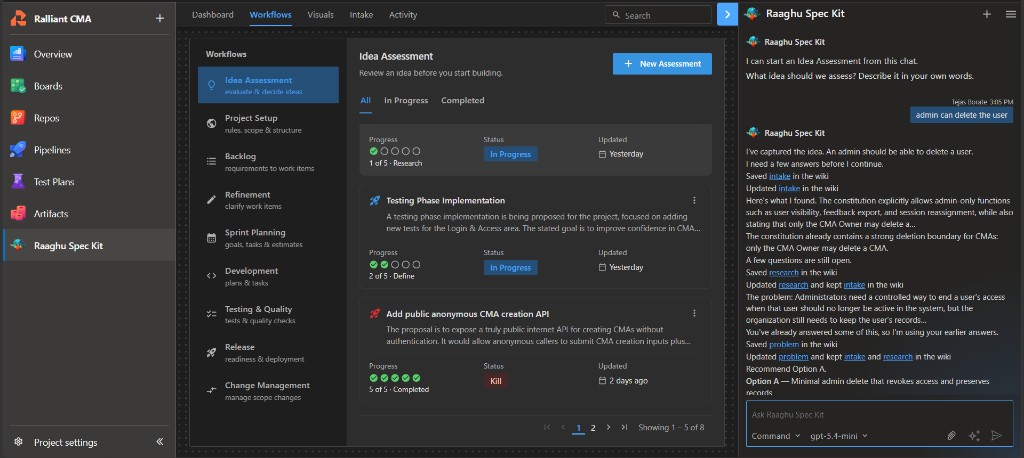
Task: Filter assessments by Completed tab
Action: click(463, 101)
